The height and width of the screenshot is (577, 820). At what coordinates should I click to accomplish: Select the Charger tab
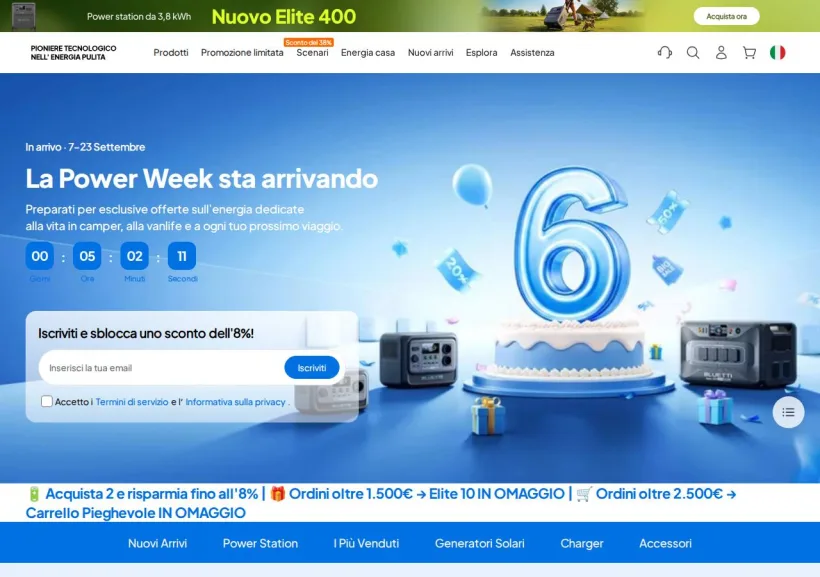(x=582, y=543)
